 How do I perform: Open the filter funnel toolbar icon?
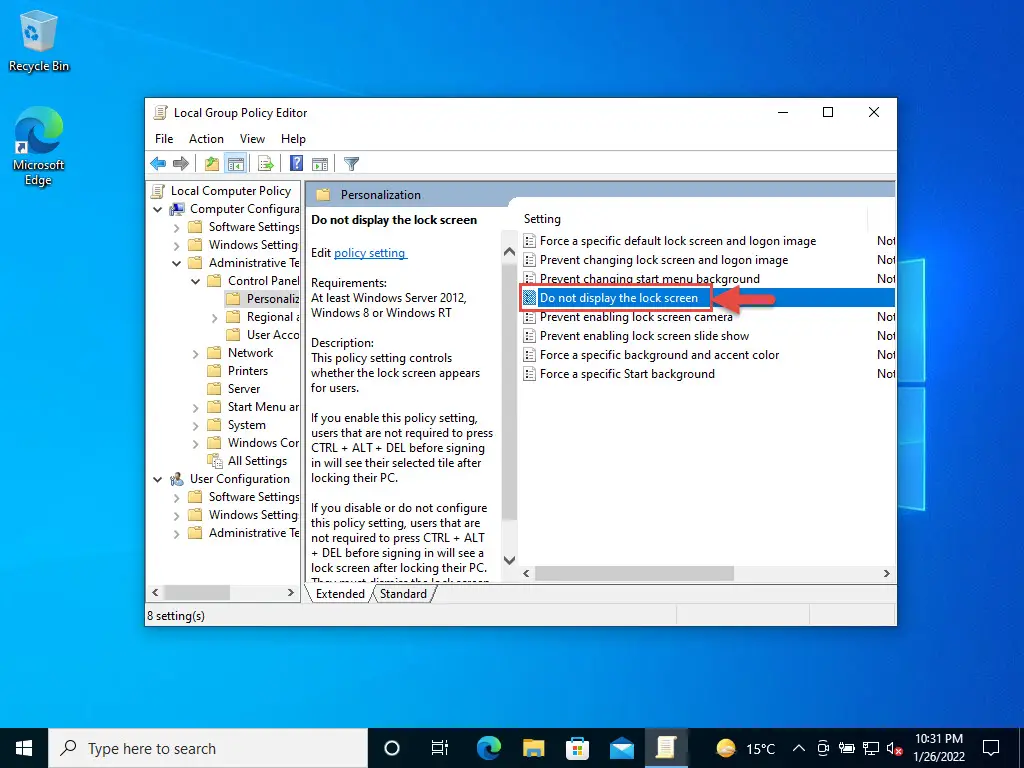point(351,163)
